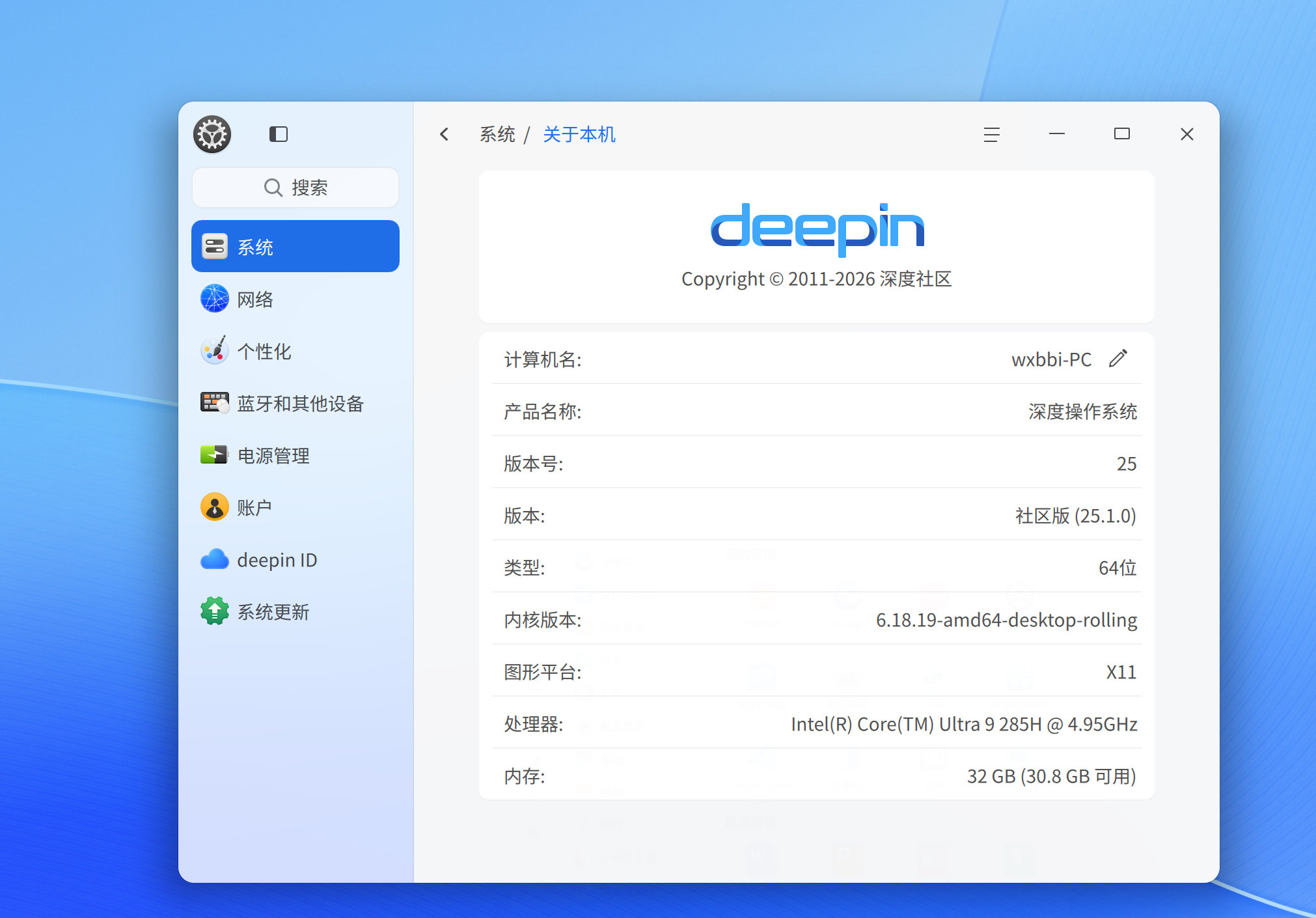Open the 电源管理 power management section
This screenshot has width=1316, height=918.
pos(273,455)
